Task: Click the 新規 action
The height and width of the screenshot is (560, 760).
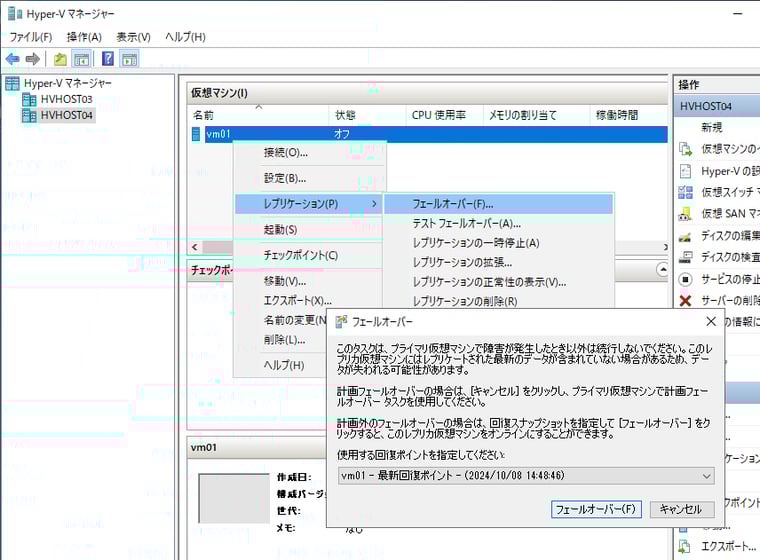Action: click(712, 128)
